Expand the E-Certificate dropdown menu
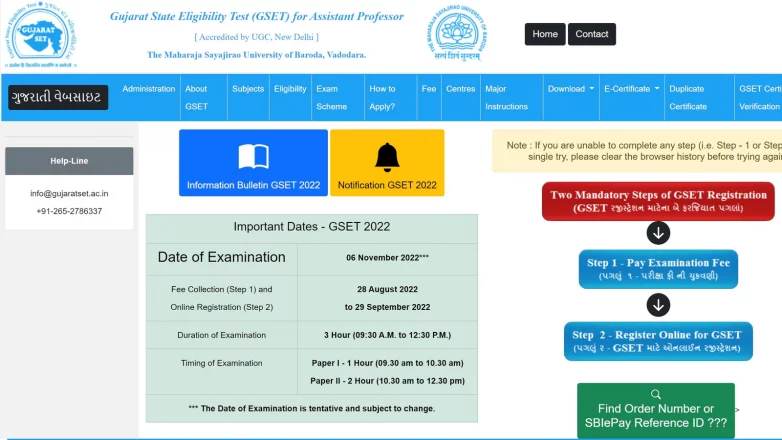Screen dimensions: 782x440 (x=631, y=89)
